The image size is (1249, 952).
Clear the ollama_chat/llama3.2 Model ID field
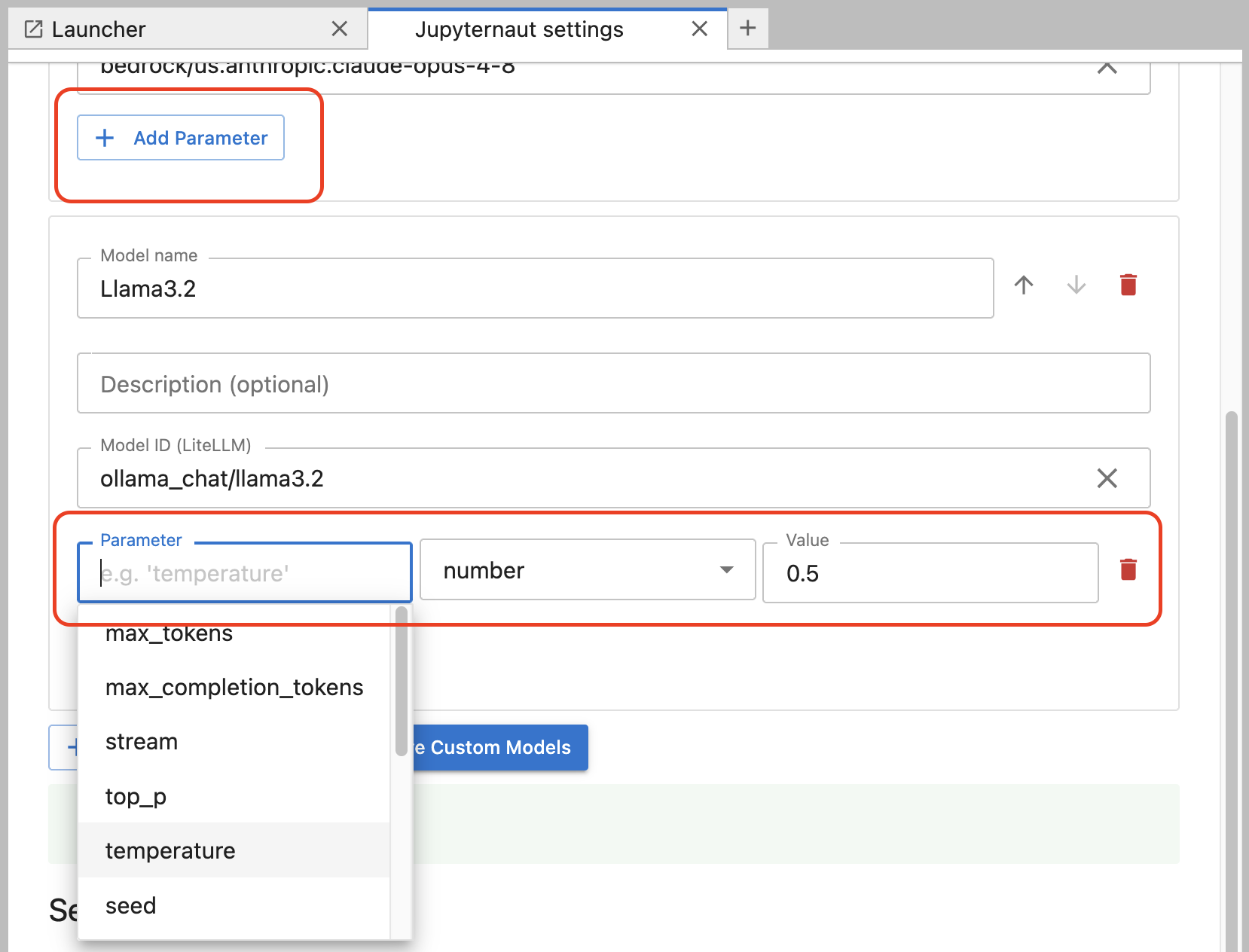tap(1107, 478)
